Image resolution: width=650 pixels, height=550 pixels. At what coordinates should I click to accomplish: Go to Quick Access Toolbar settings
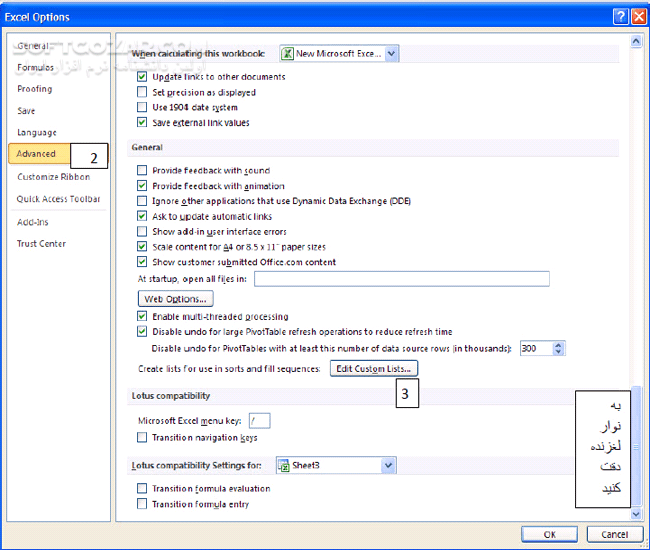pyautogui.click(x=58, y=199)
